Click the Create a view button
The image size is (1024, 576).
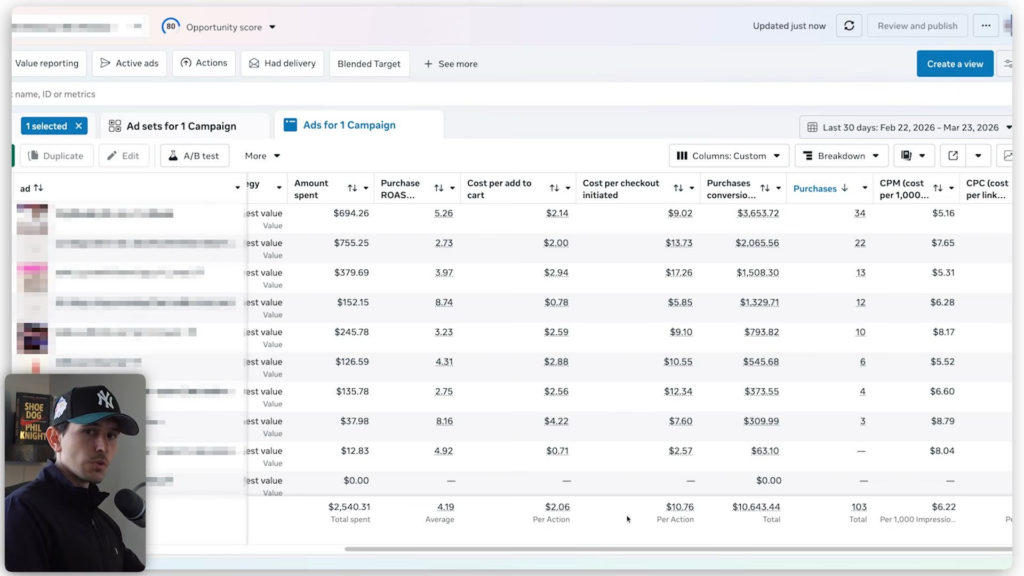pos(955,63)
